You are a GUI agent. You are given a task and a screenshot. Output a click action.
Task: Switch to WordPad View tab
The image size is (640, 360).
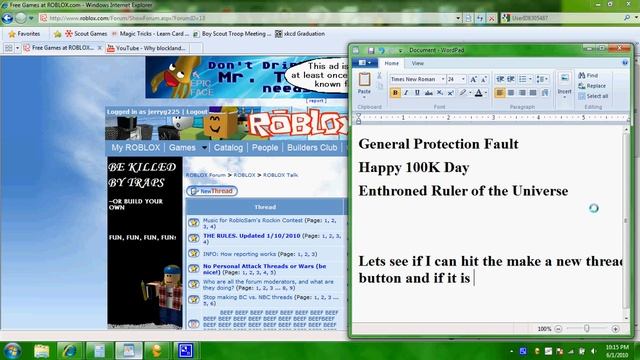click(418, 63)
